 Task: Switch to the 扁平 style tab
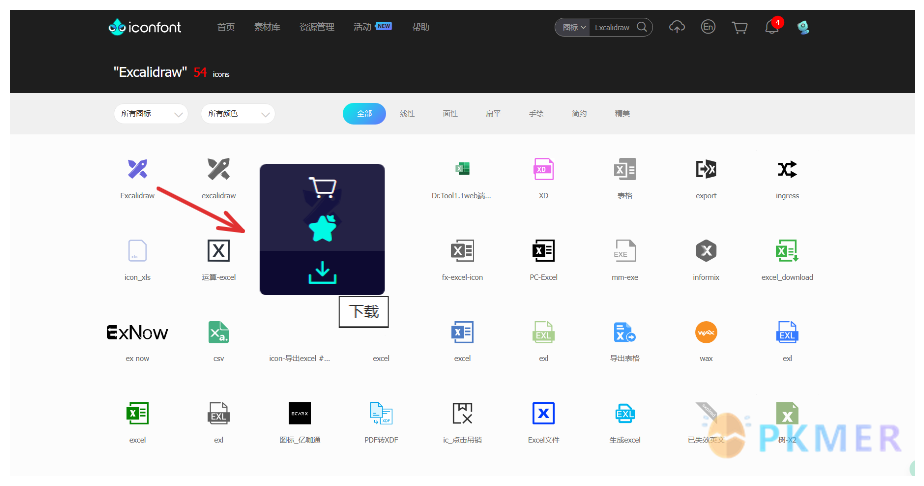(493, 114)
